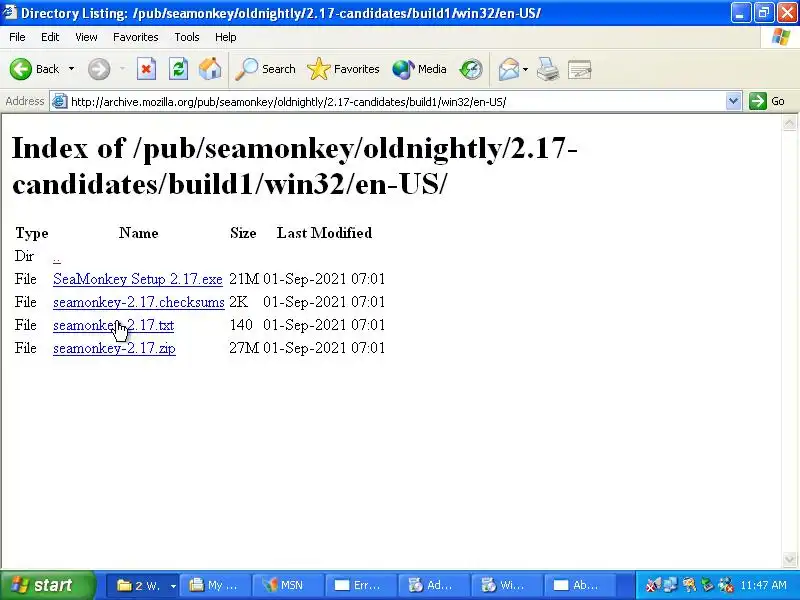
Task: Open the Edit menu
Action: tap(50, 37)
